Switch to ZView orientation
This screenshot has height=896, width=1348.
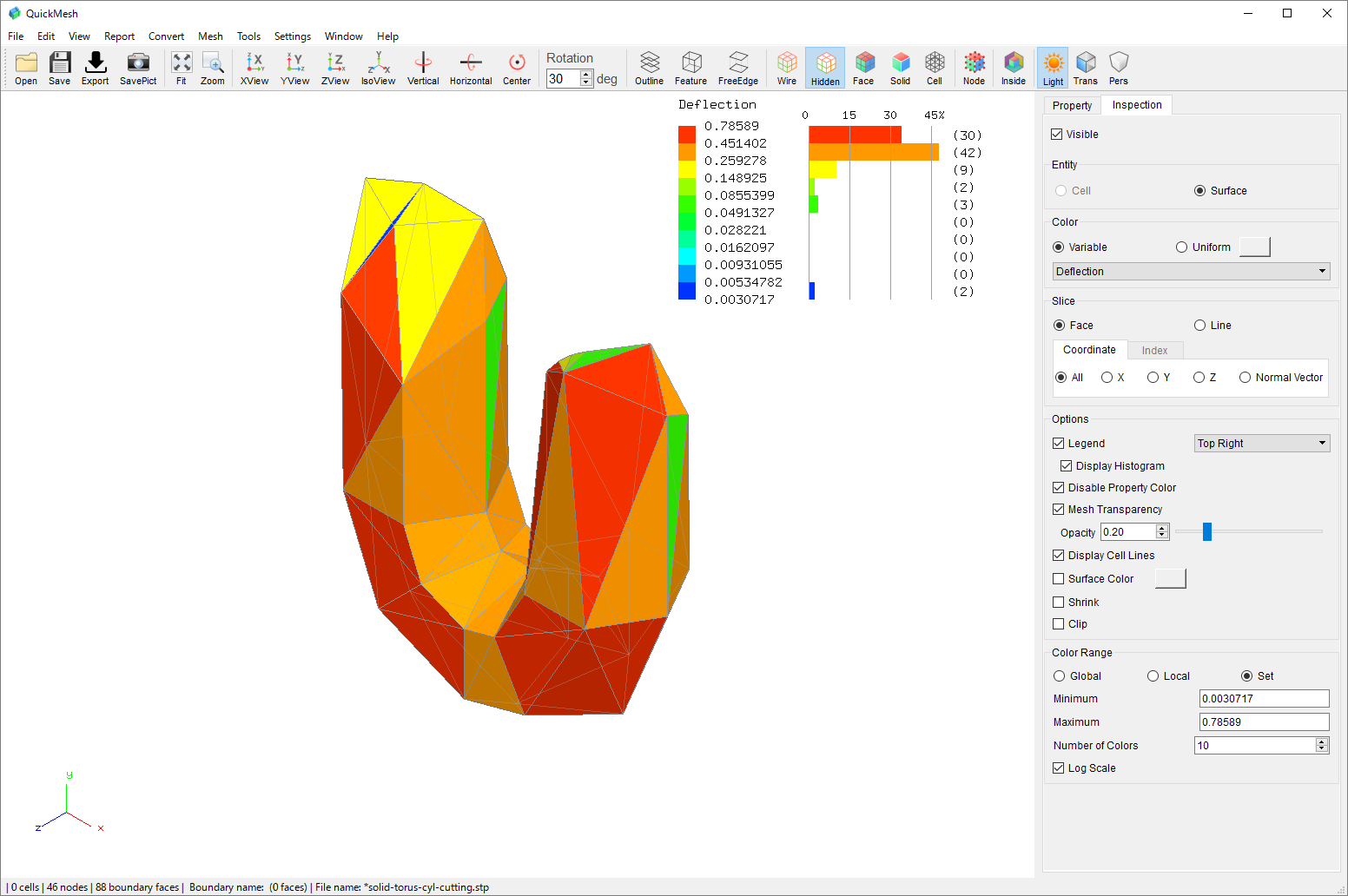335,68
